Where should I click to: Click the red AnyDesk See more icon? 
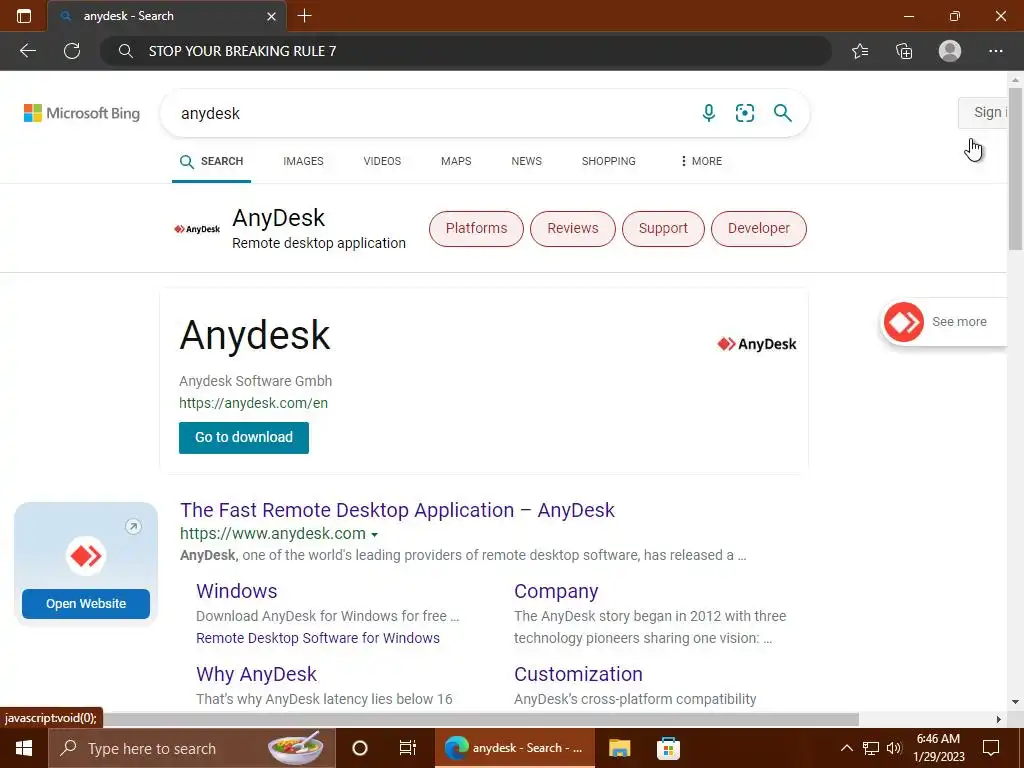tap(904, 322)
